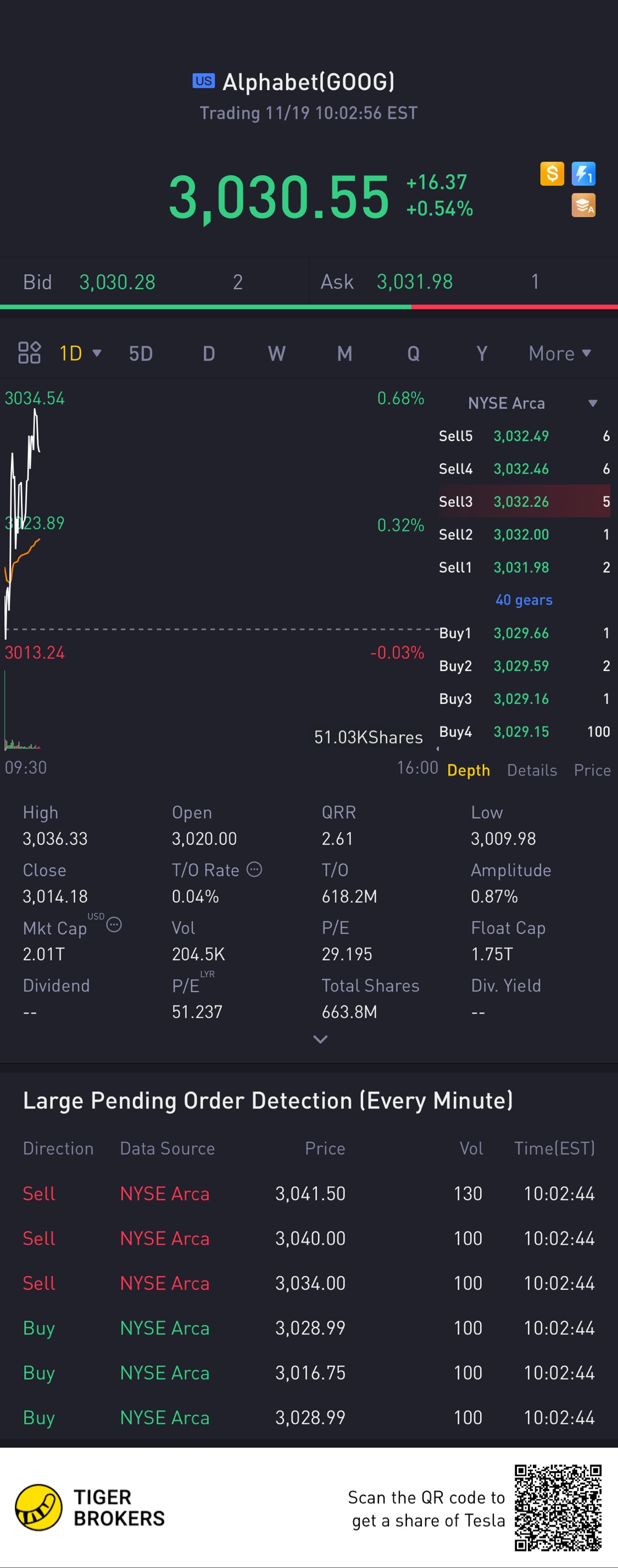Tap the orange dollar sign icon
This screenshot has width=618, height=1568.
tap(552, 174)
